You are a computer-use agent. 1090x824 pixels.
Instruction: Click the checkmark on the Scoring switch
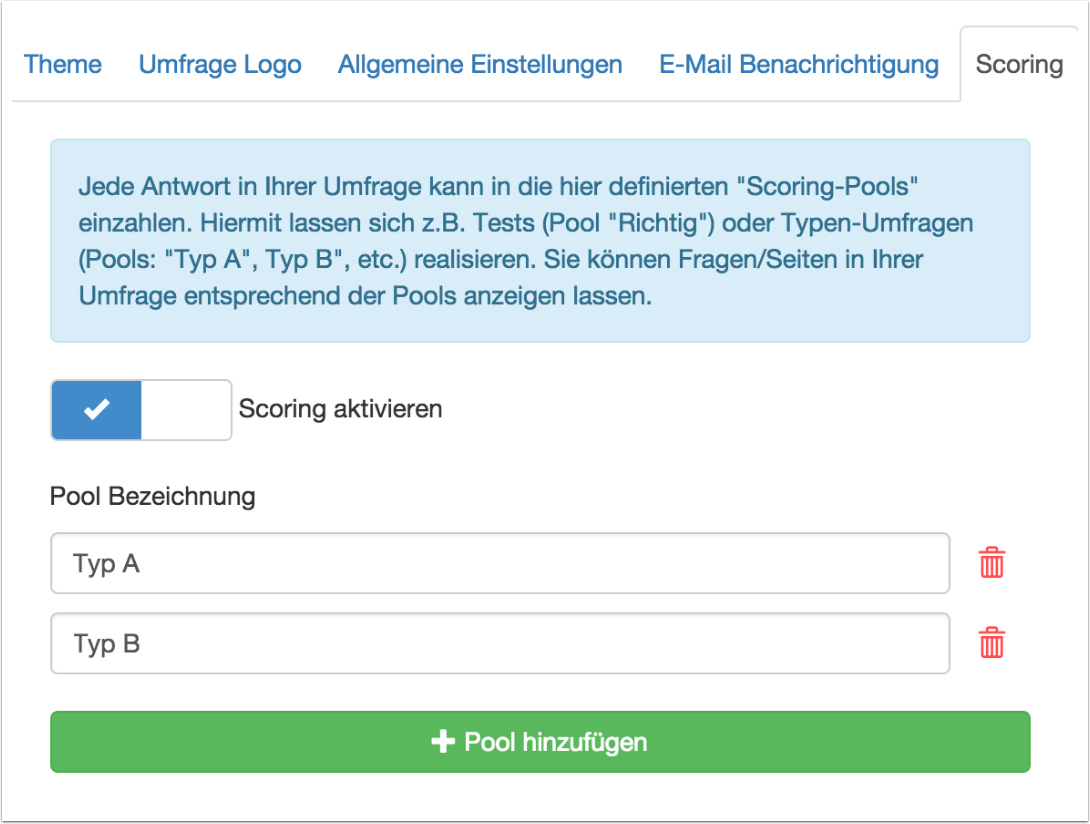[96, 410]
